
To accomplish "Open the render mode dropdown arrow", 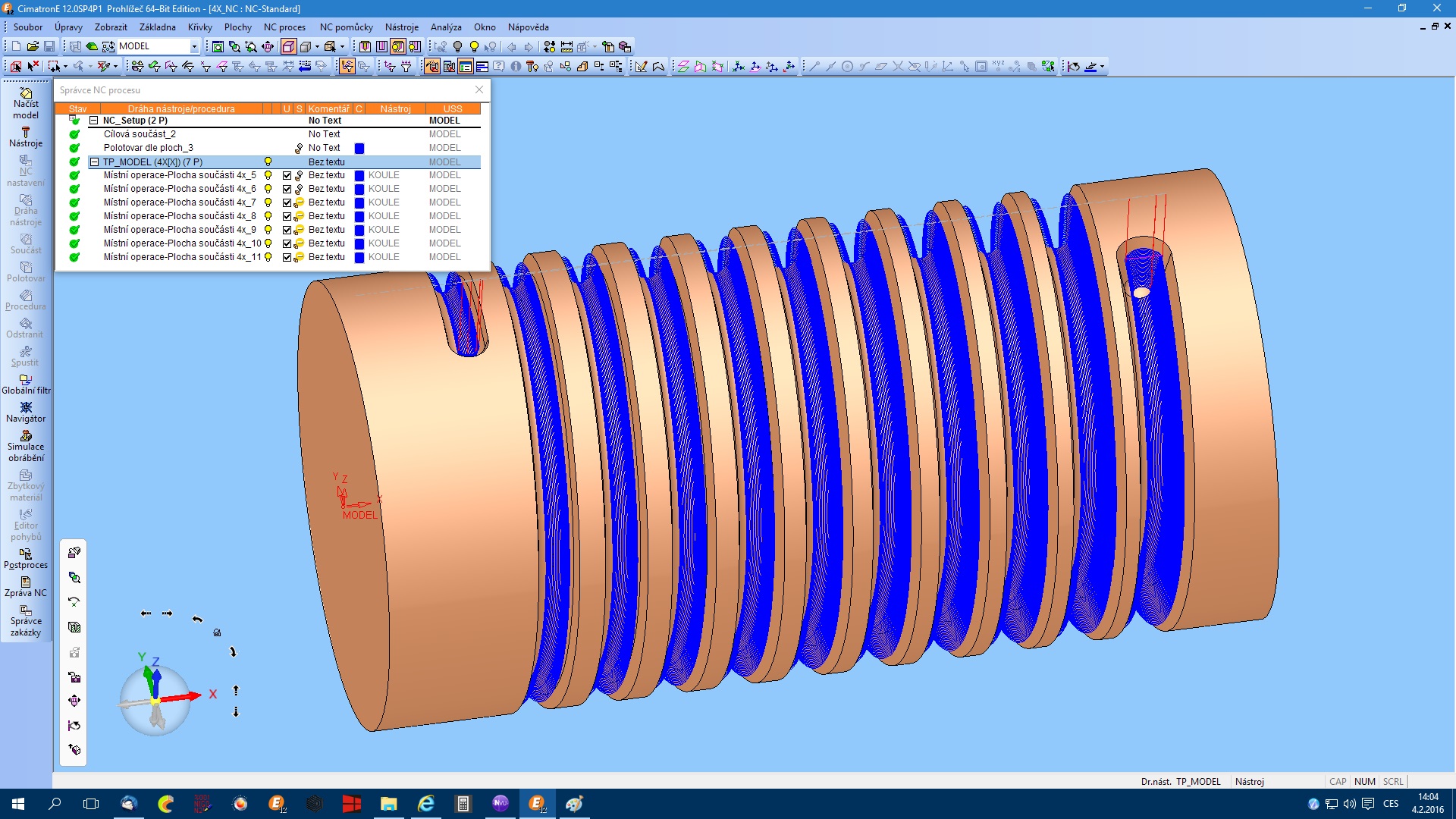I will 317,46.
